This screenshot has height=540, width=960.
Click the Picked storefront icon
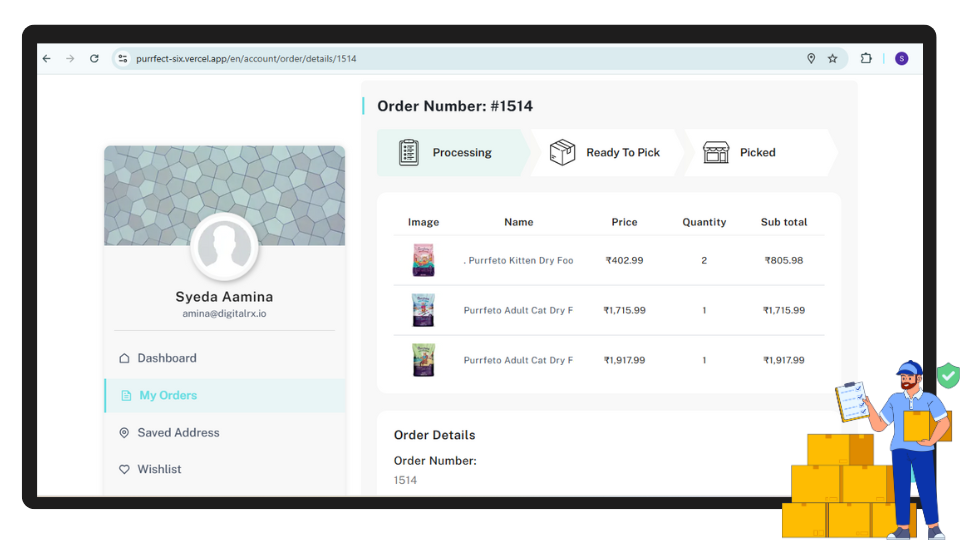tap(716, 152)
